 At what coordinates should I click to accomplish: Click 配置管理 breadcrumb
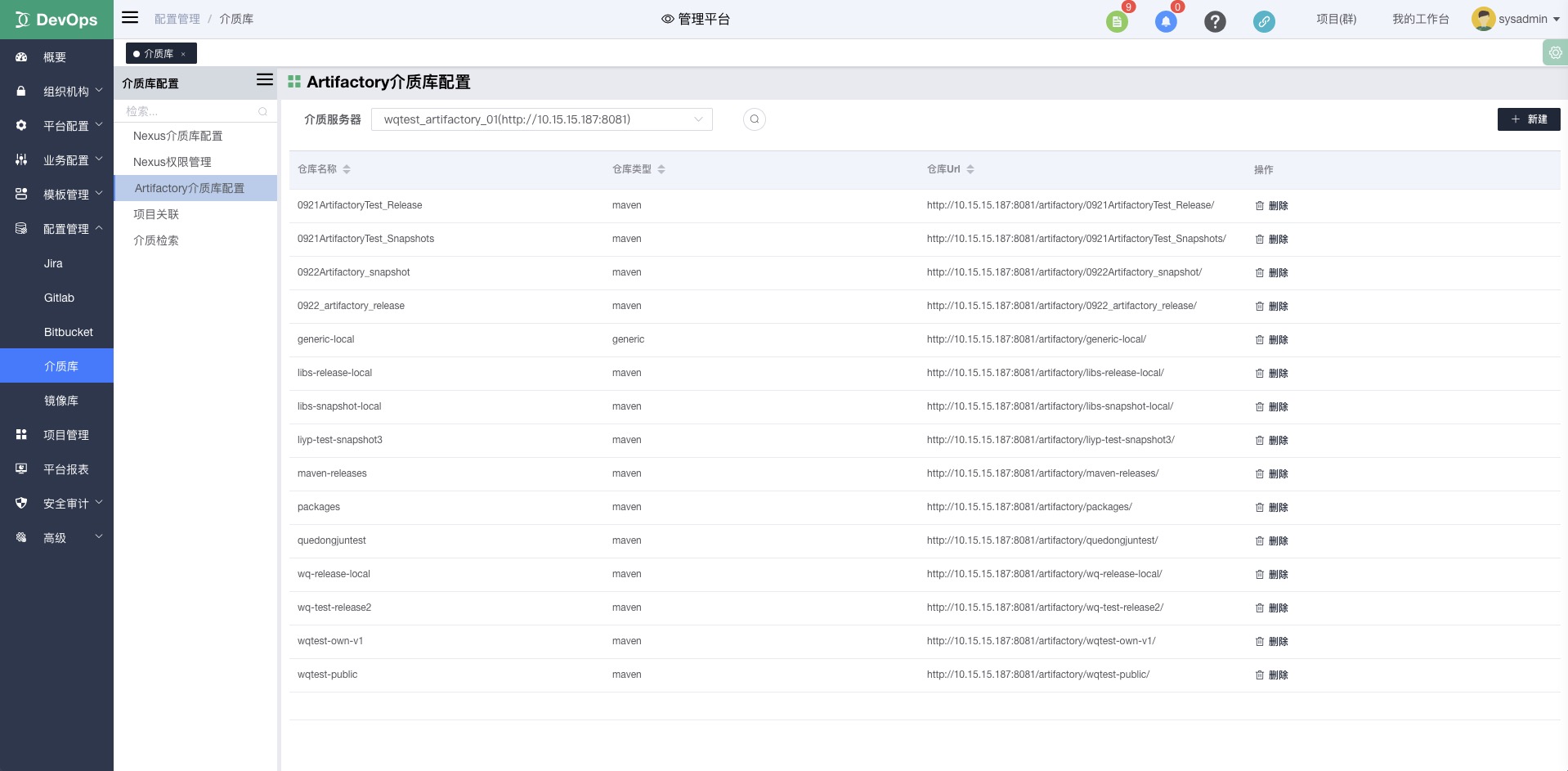pos(177,19)
